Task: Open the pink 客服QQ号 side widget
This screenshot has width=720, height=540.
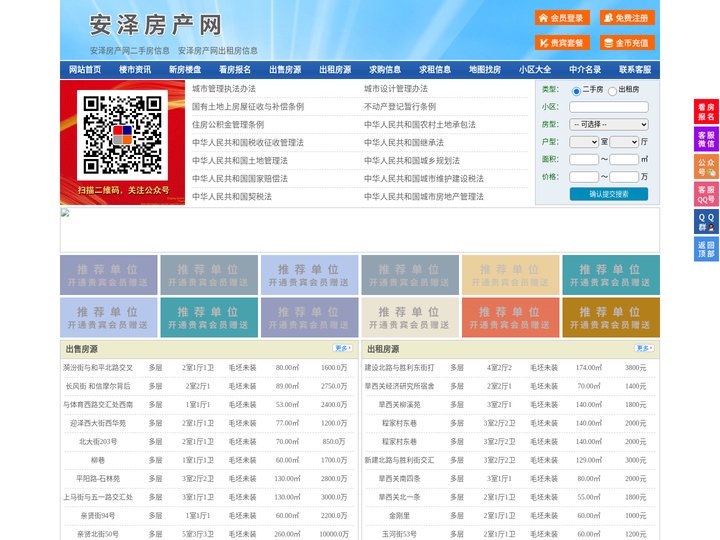Action: 706,194
